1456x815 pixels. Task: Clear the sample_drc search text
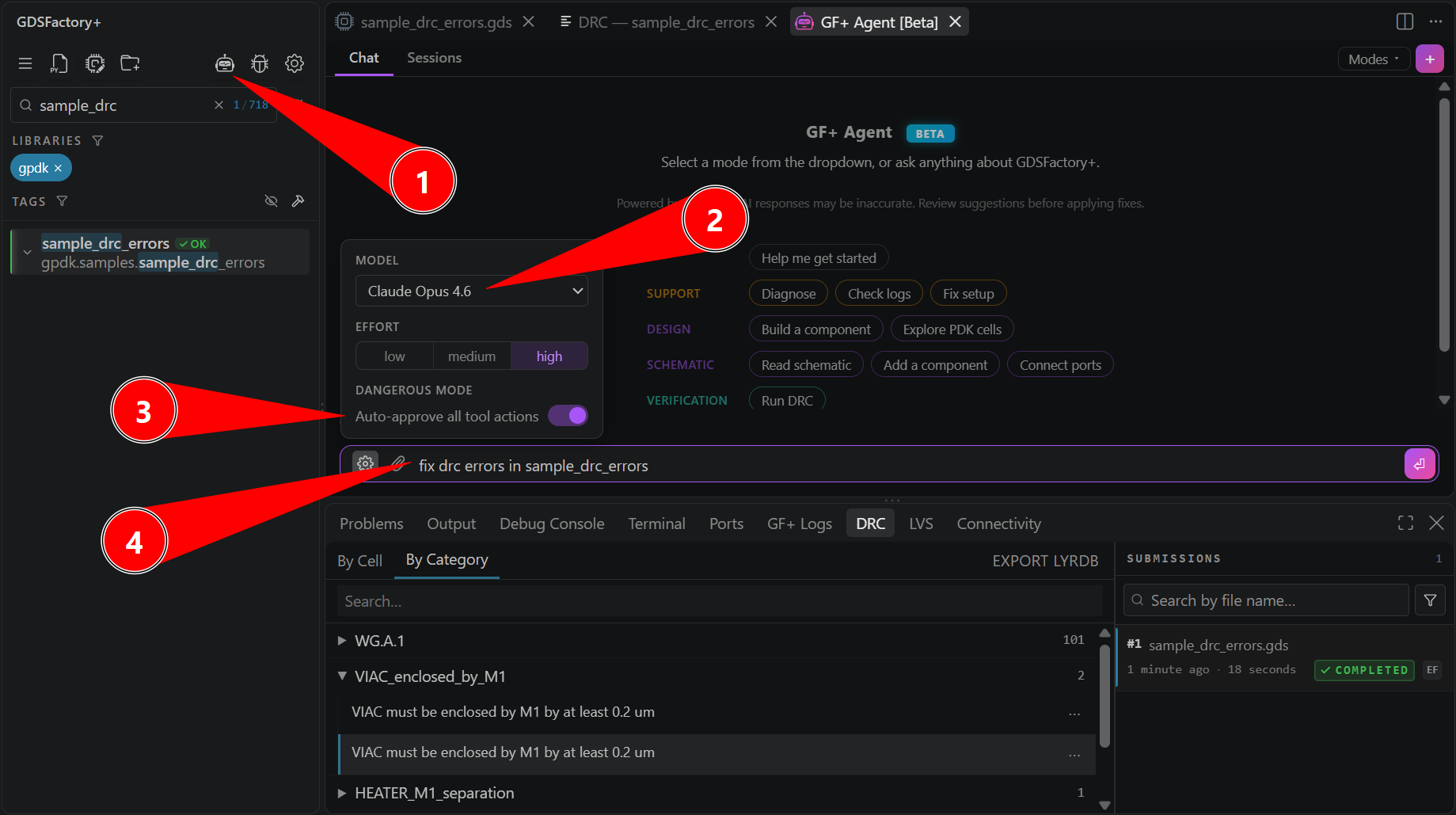(219, 105)
